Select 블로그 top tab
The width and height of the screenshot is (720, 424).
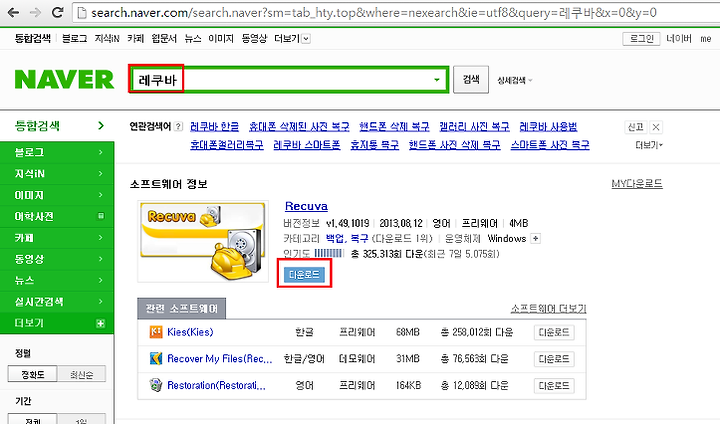tap(74, 39)
